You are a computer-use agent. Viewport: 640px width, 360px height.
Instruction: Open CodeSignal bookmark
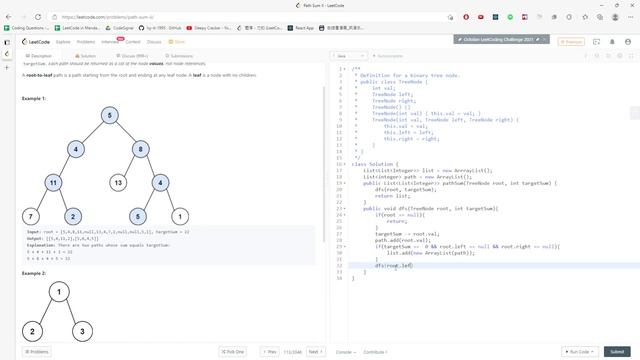tap(119, 28)
